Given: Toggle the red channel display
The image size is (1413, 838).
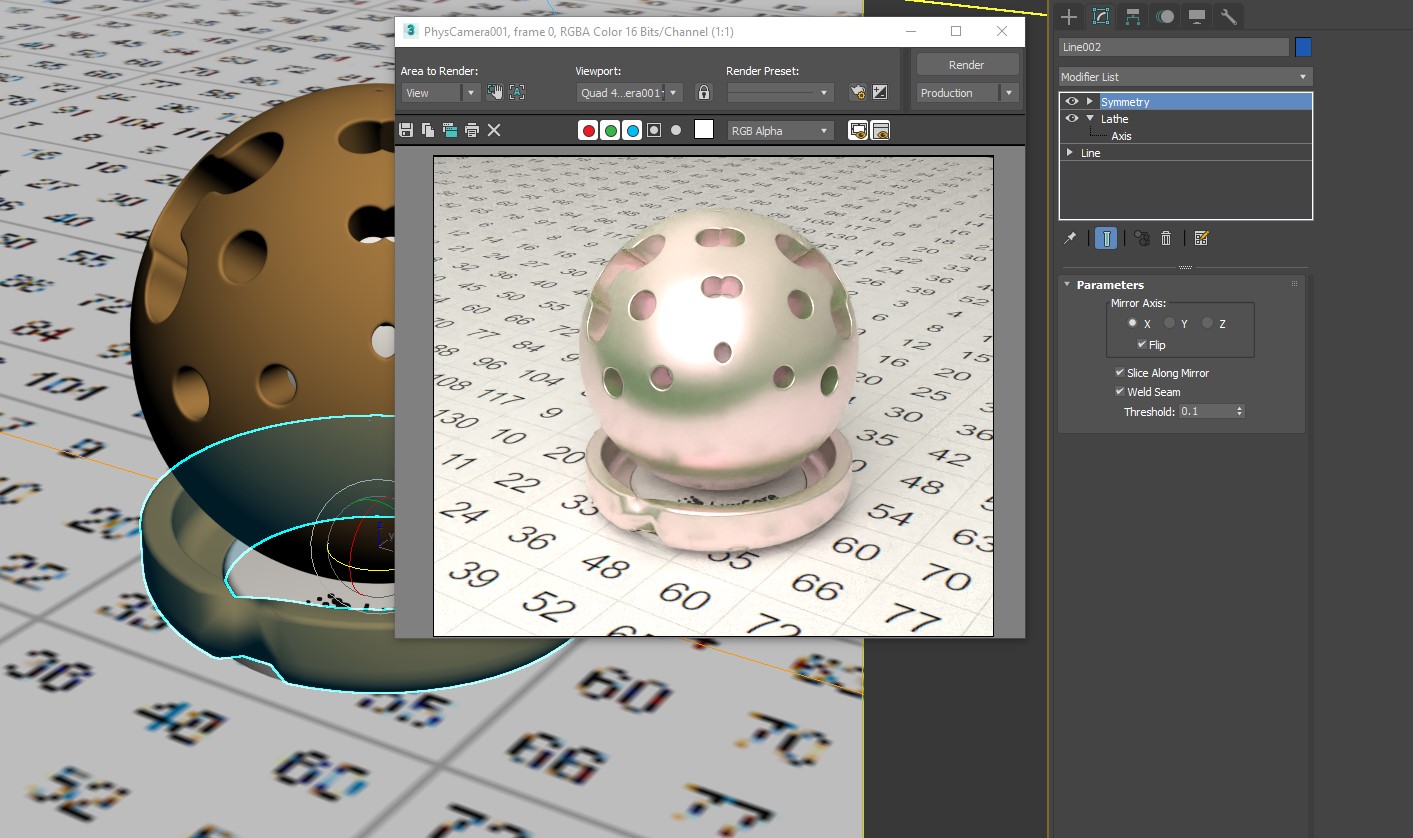Looking at the screenshot, I should (x=588, y=130).
